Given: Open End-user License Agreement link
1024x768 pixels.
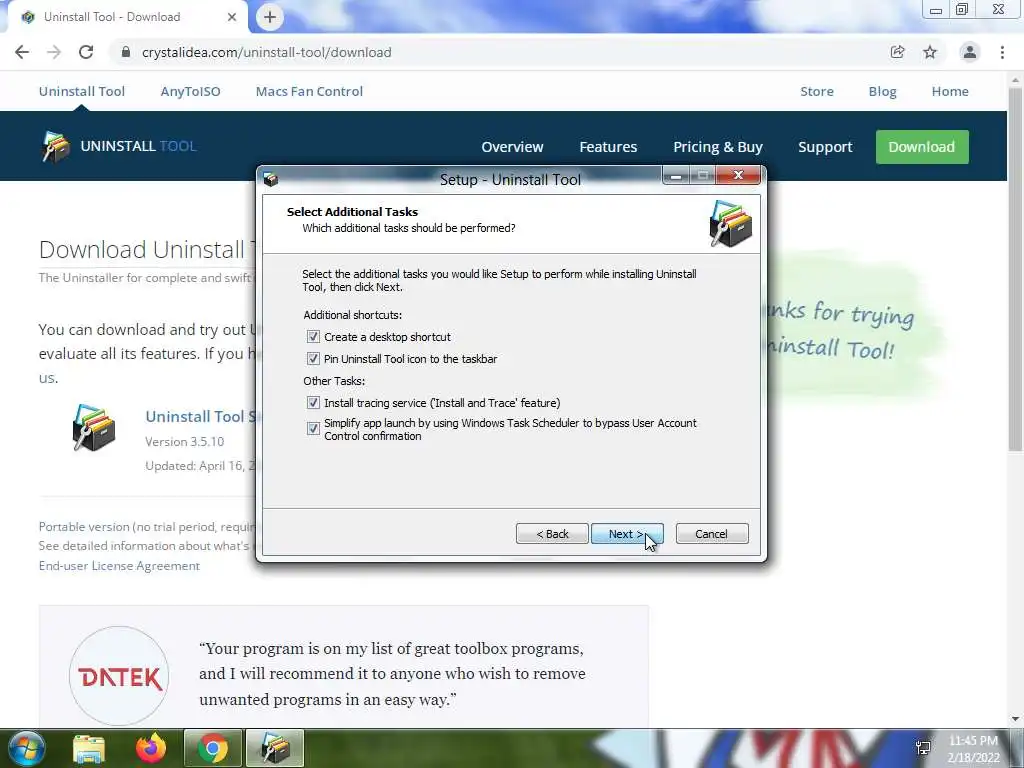Looking at the screenshot, I should click(x=119, y=566).
